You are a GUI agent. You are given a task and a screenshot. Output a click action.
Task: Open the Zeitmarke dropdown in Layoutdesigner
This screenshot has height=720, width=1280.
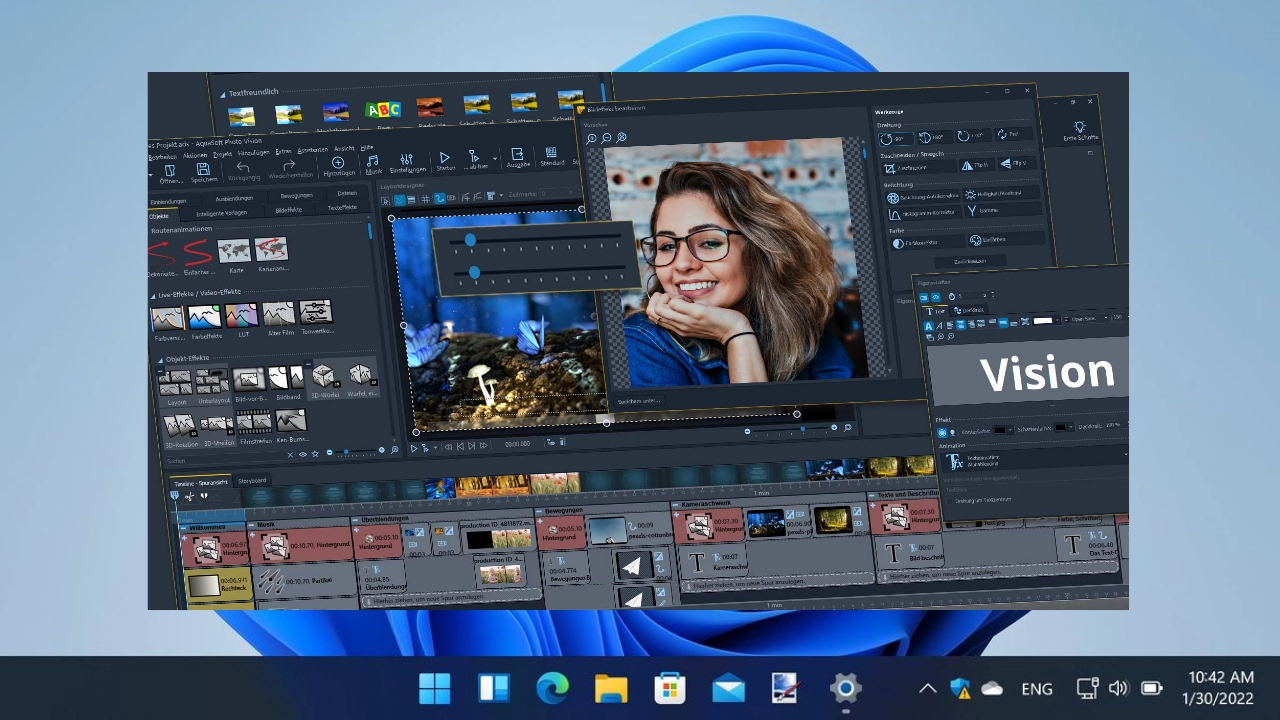(x=560, y=193)
